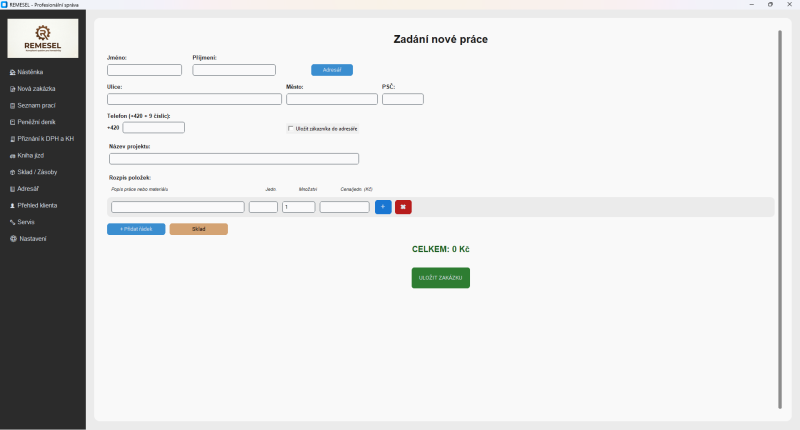Delete item row with red X icon
Image resolution: width=800 pixels, height=430 pixels.
tap(403, 207)
